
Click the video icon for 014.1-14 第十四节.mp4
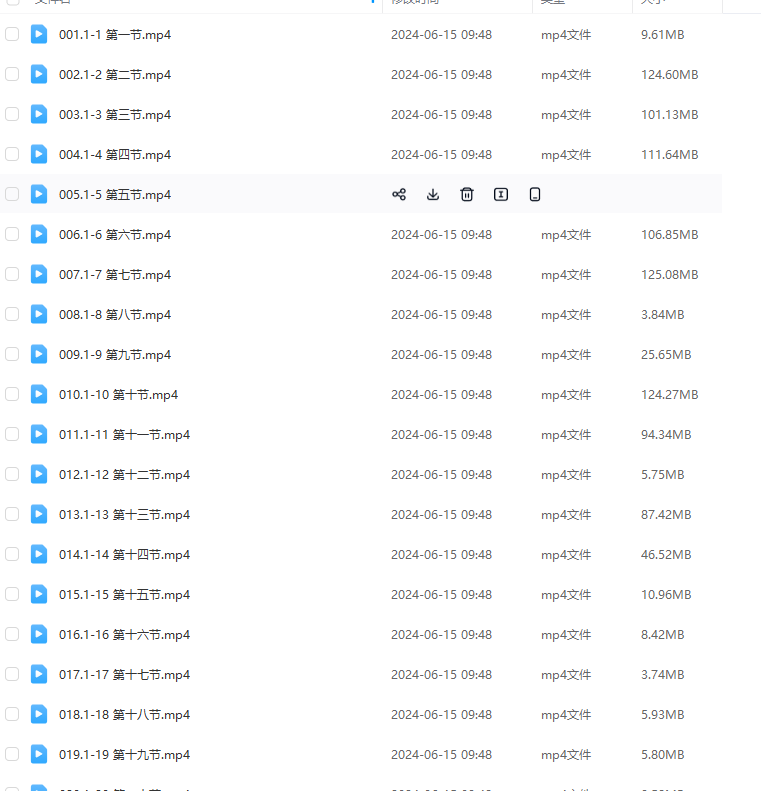39,555
